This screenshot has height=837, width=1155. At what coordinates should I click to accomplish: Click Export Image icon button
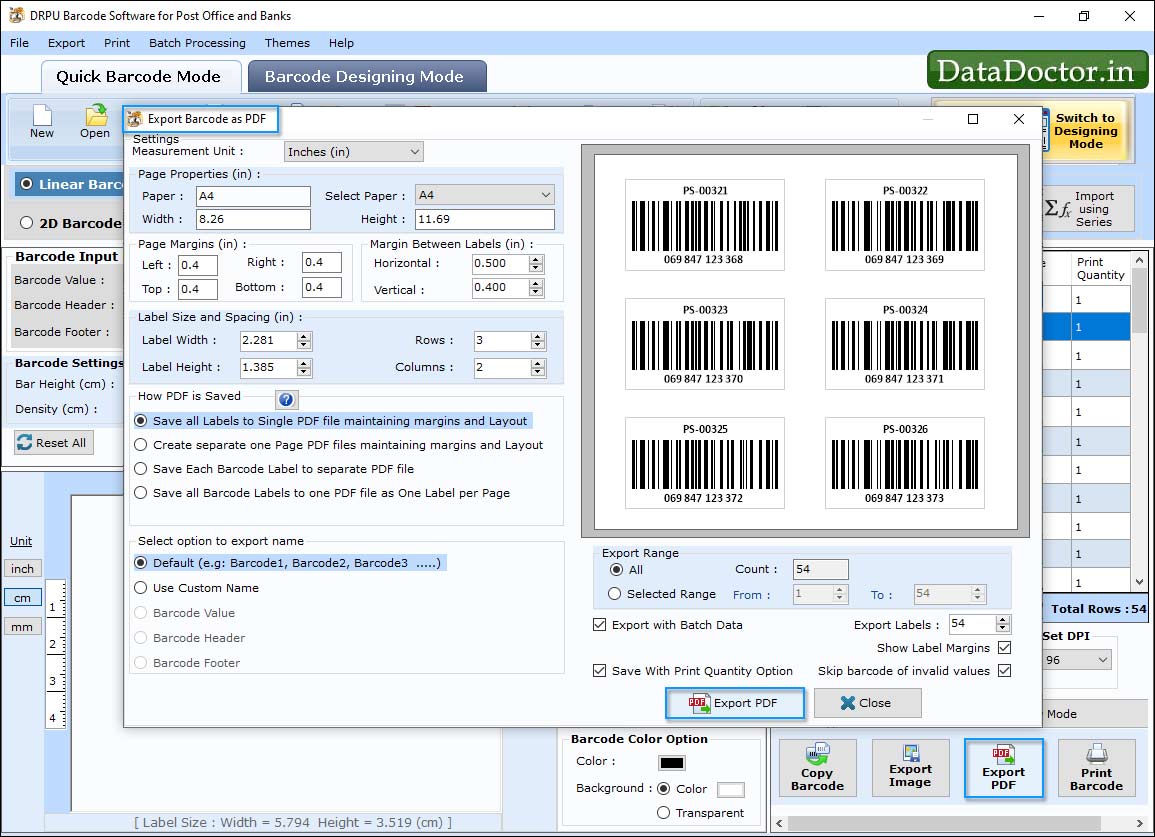[910, 768]
